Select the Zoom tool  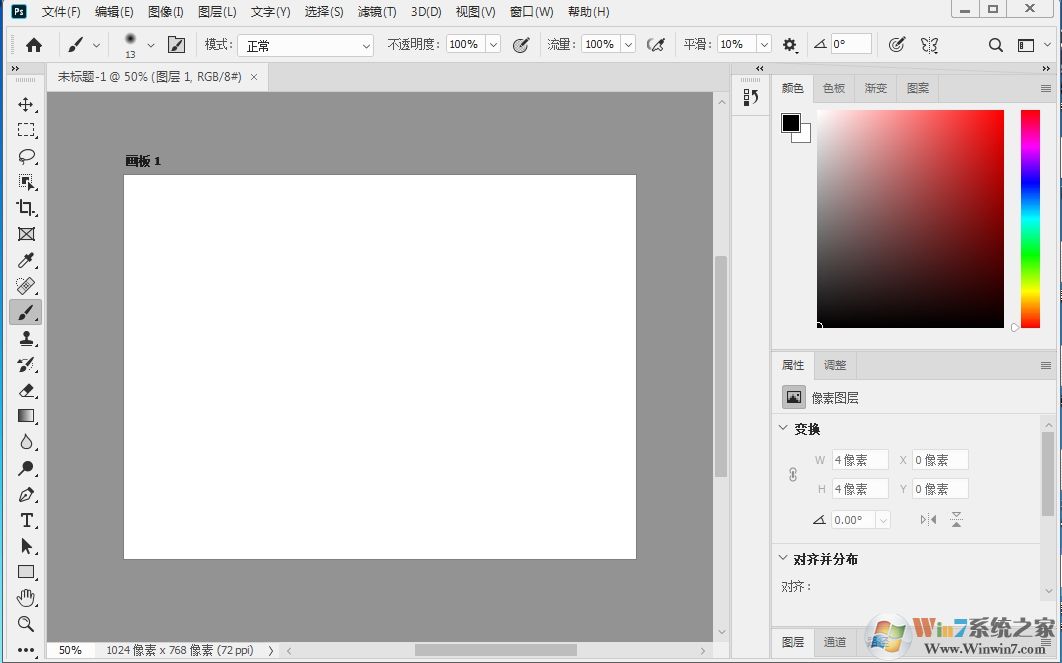[26, 624]
